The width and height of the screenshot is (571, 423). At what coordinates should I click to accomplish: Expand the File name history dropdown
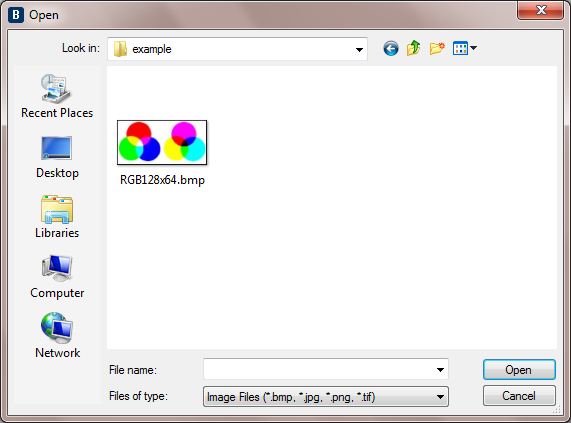[x=440, y=369]
